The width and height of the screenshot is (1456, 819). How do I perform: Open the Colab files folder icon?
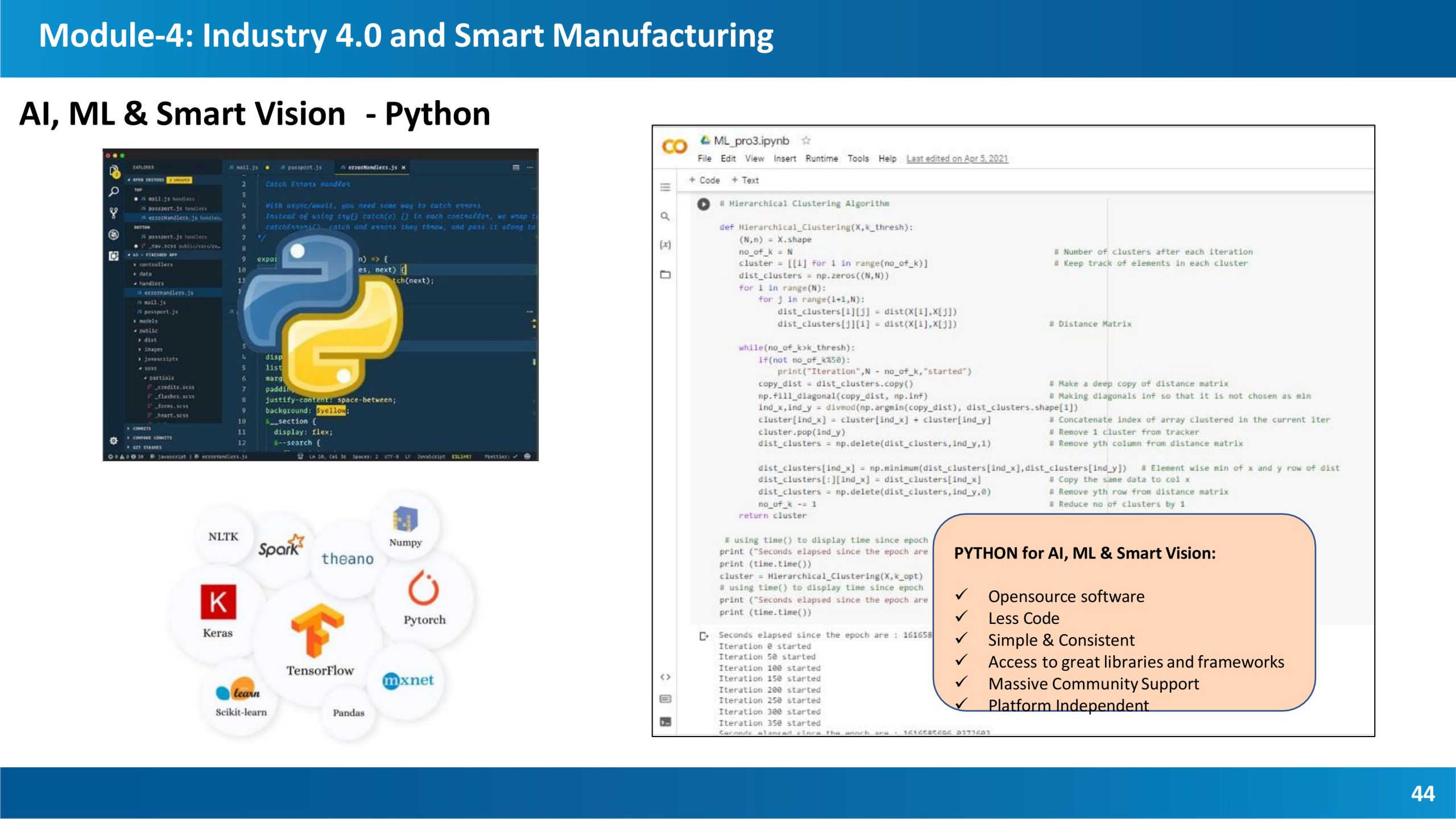pyautogui.click(x=665, y=275)
